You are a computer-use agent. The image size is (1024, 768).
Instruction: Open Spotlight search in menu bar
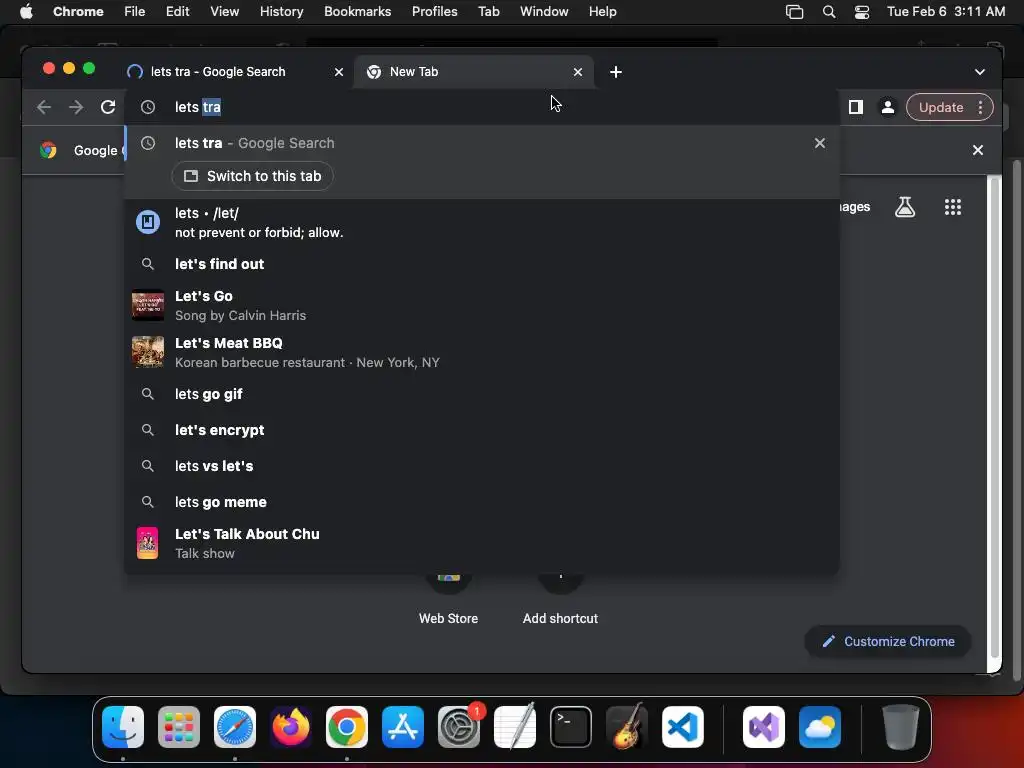[x=829, y=12]
